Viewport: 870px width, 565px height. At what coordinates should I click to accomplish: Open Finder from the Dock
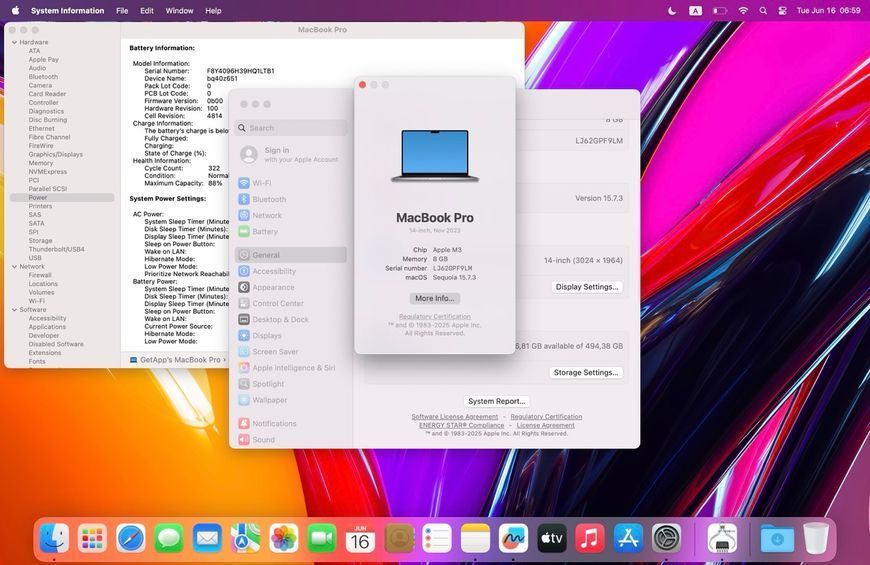pos(54,538)
